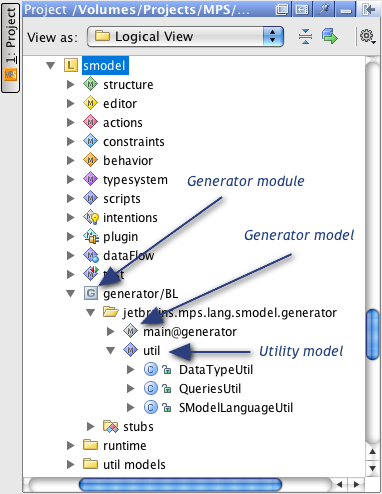
Task: Open the gear settings menu
Action: pyautogui.click(x=368, y=36)
